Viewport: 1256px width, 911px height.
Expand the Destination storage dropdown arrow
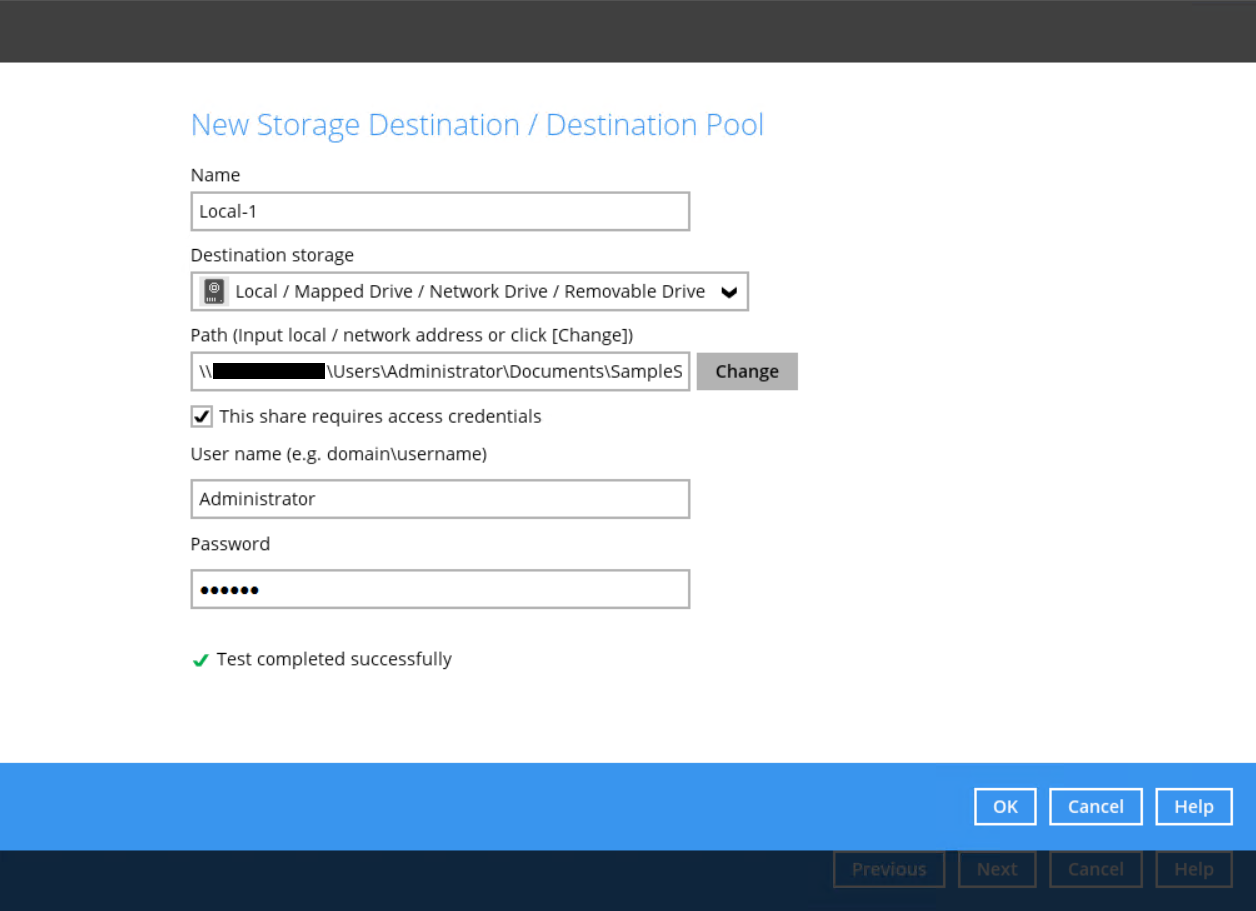(729, 292)
